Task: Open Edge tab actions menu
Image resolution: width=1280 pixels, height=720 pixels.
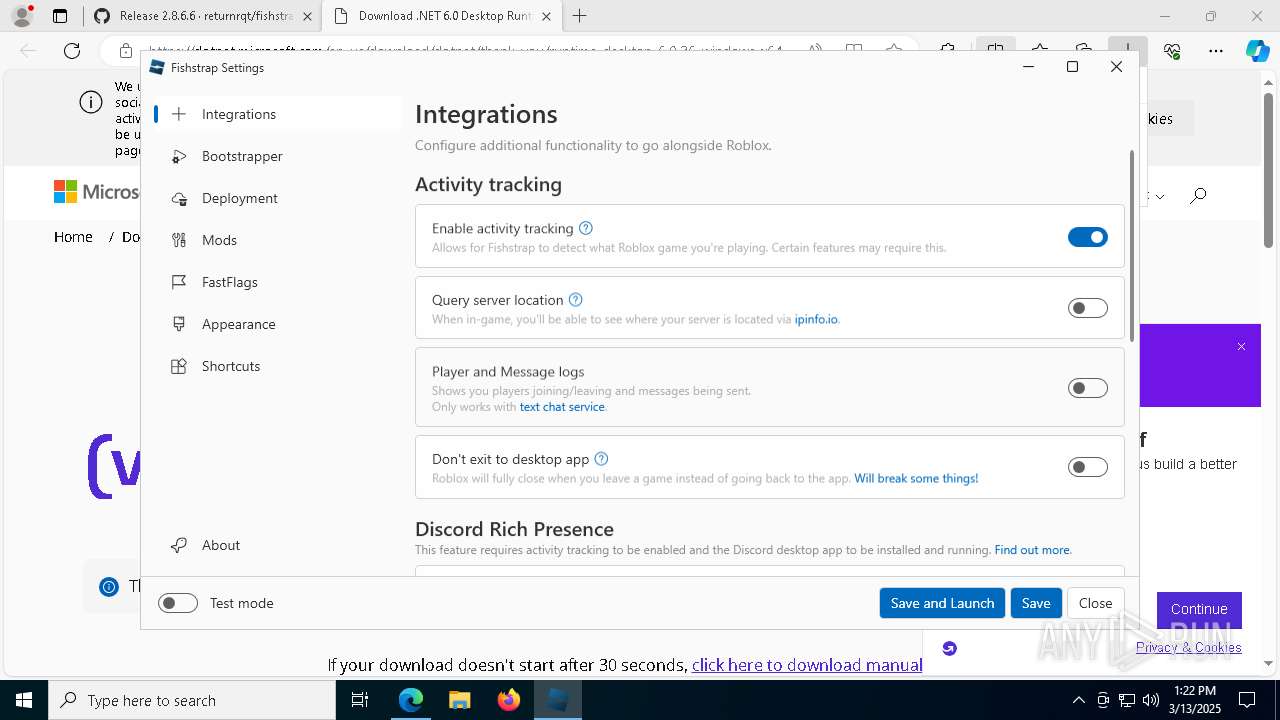Action: 60,16
